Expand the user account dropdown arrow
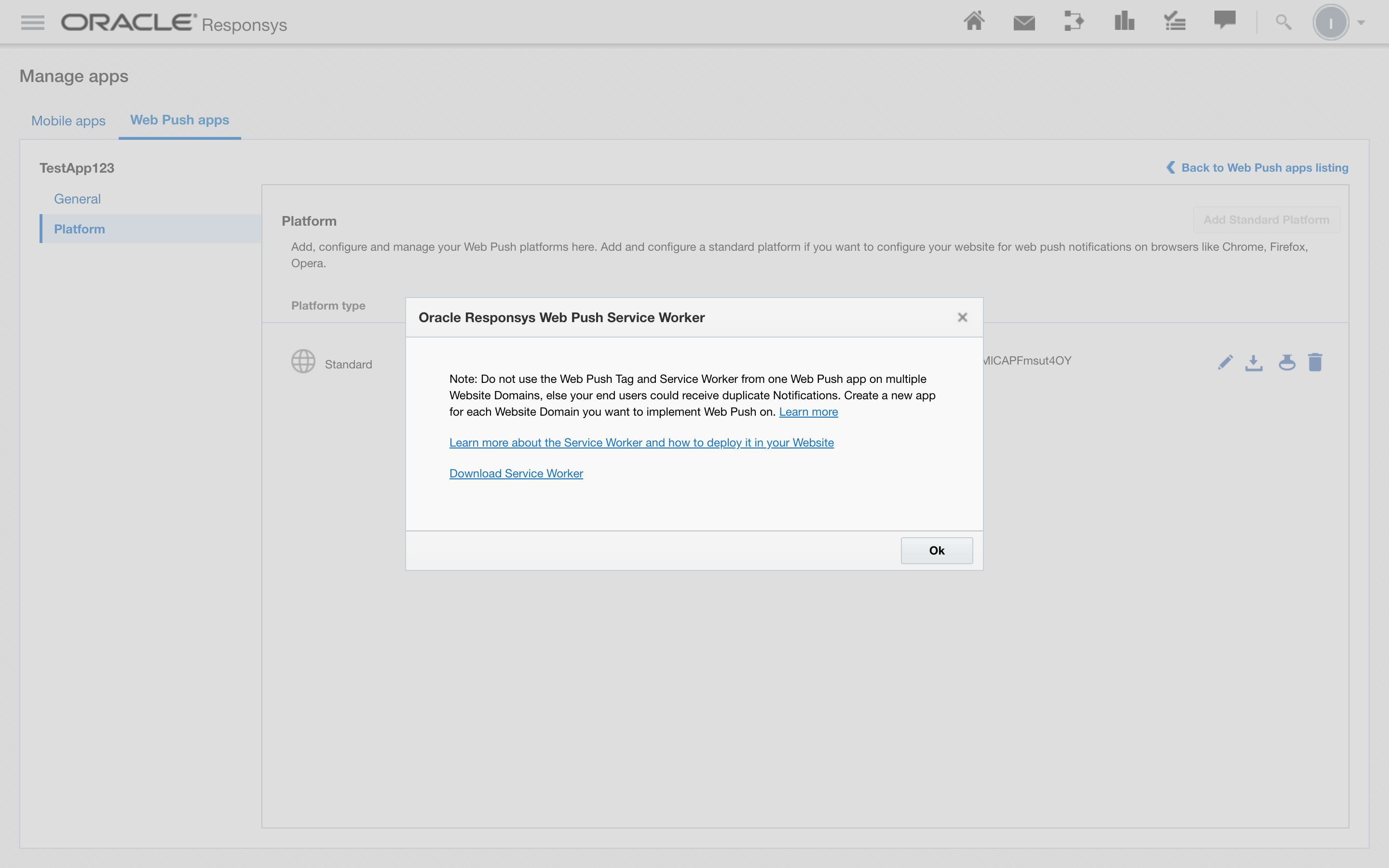The image size is (1389, 868). click(1361, 23)
